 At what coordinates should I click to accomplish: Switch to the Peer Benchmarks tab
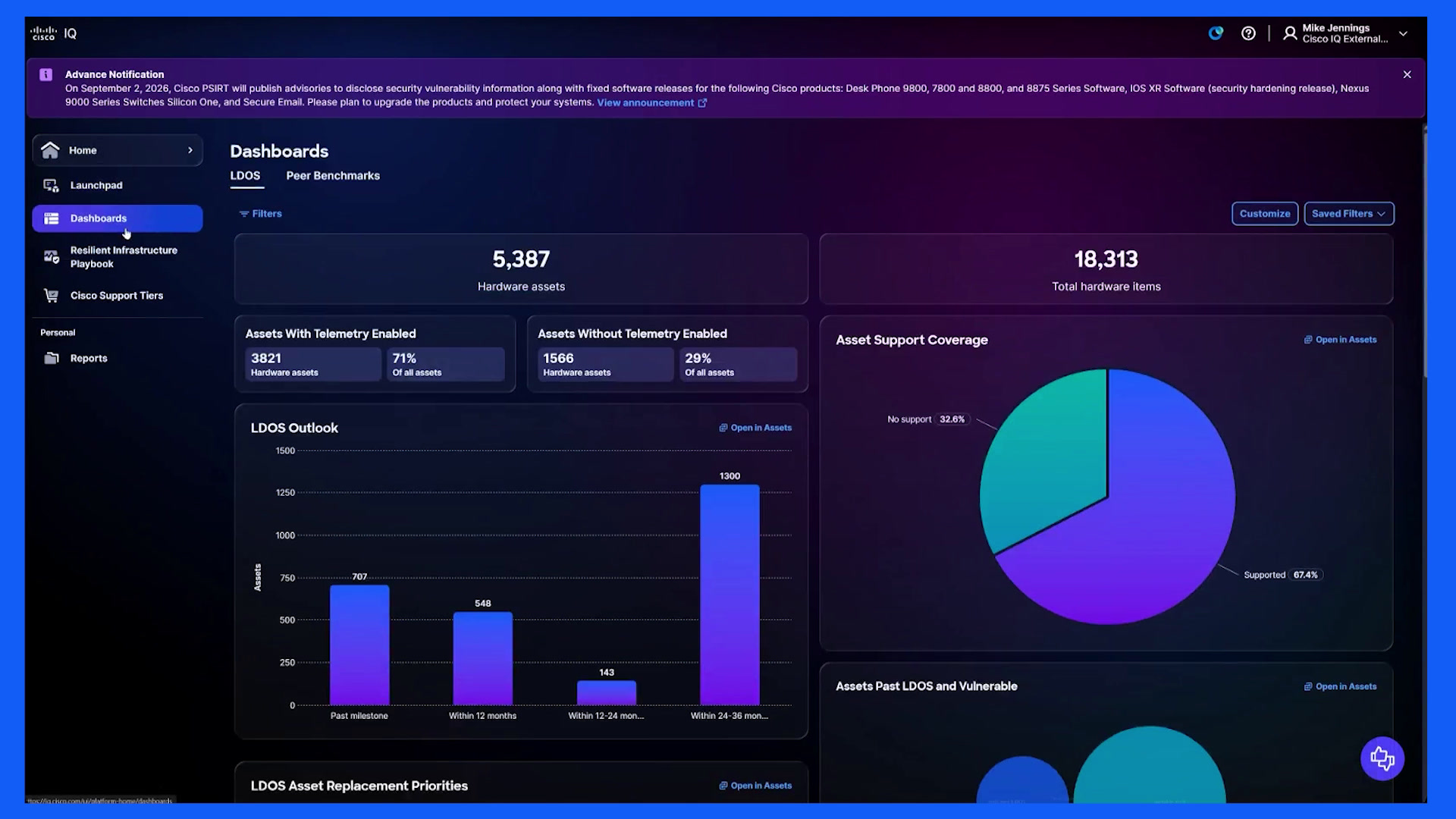(x=333, y=176)
